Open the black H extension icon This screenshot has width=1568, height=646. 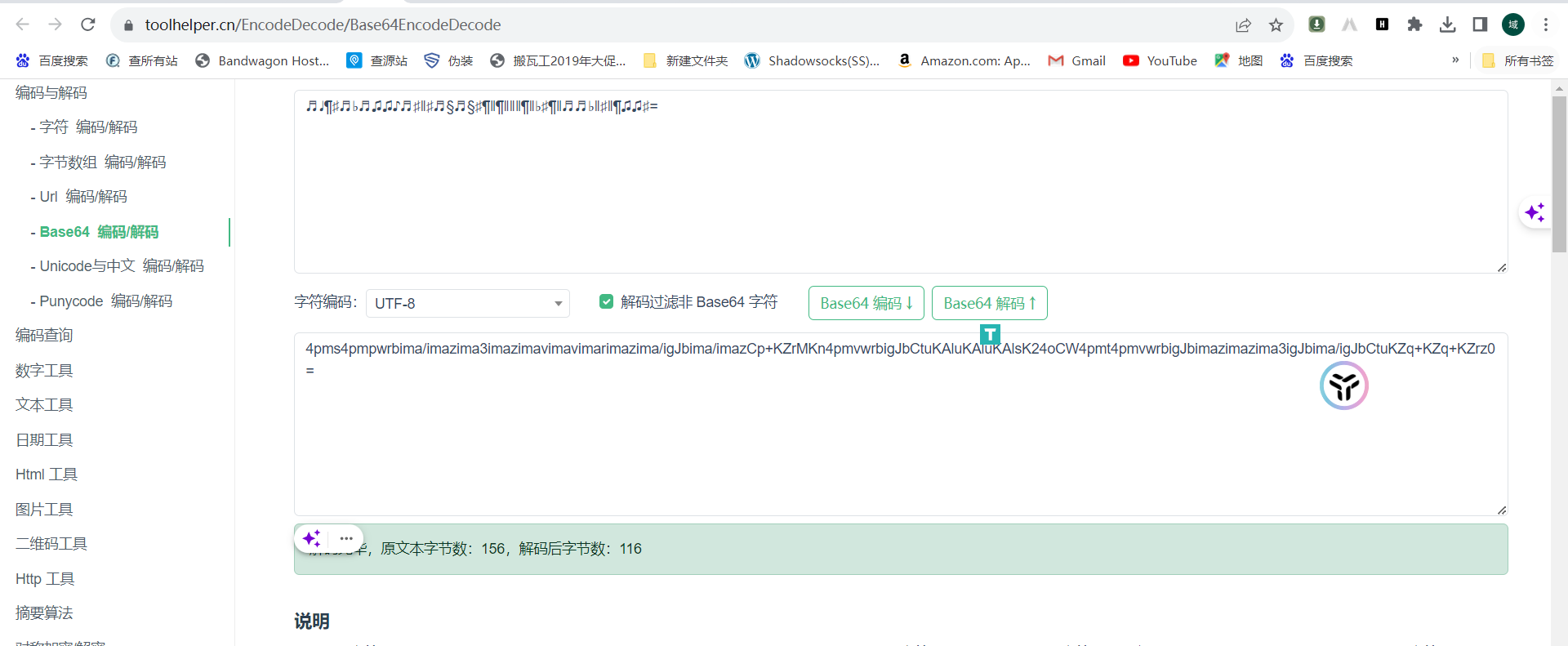coord(1382,25)
